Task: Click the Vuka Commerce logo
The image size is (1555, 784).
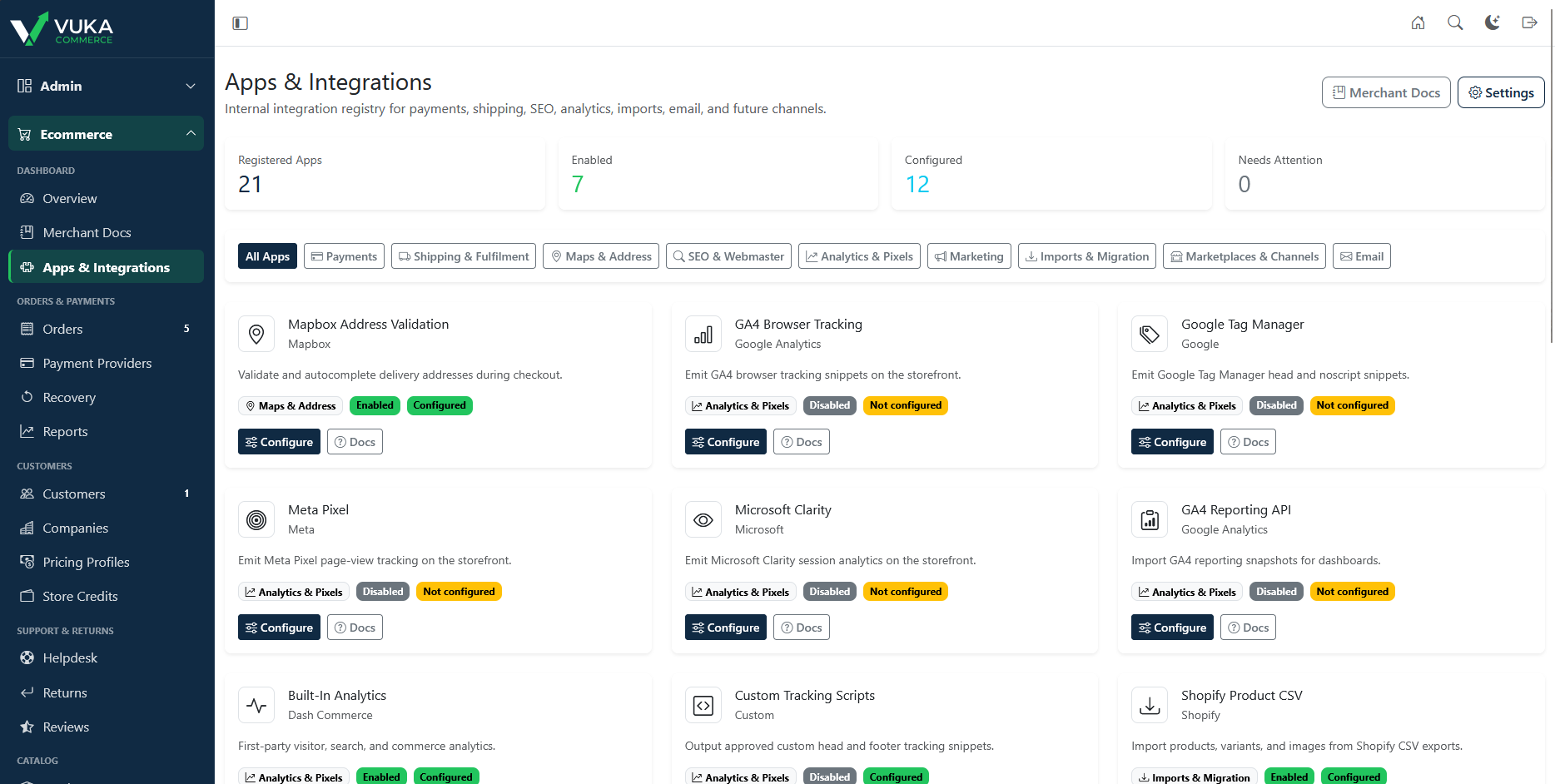Action: (62, 28)
